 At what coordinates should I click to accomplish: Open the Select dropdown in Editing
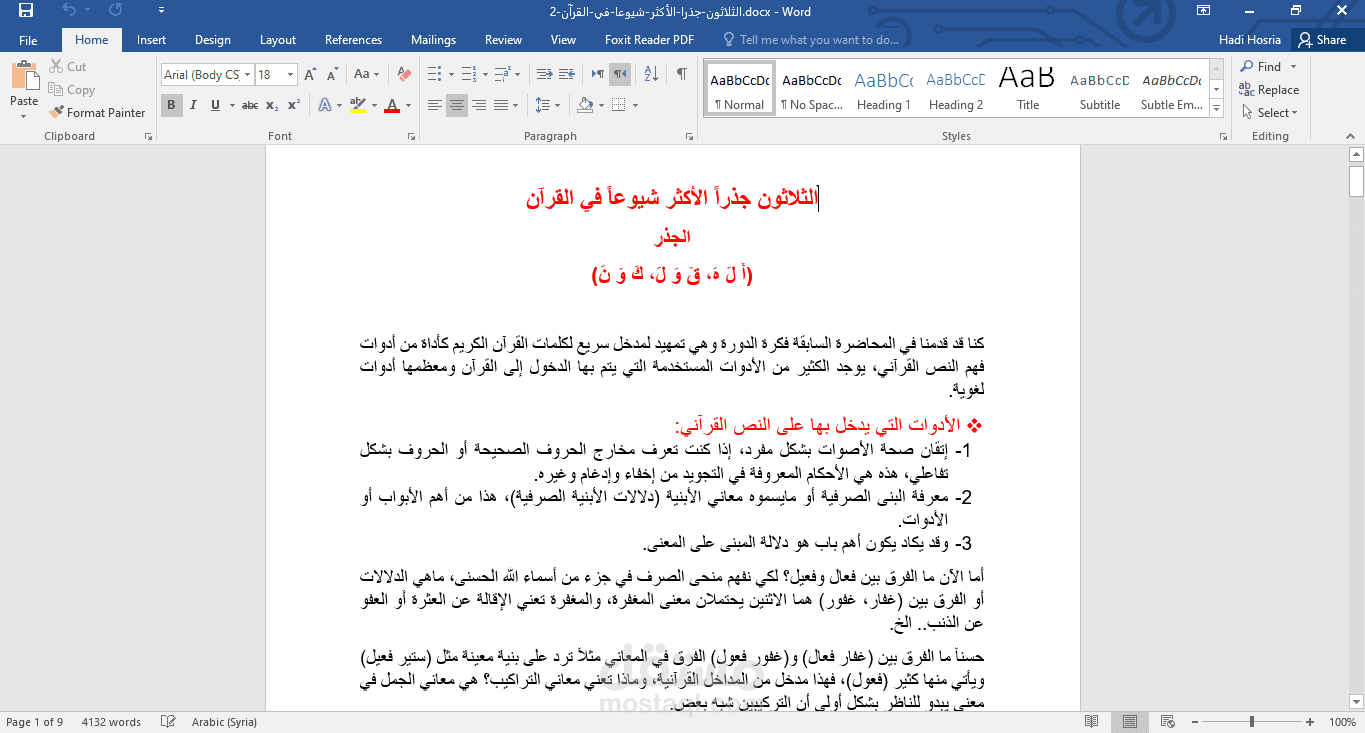pos(1269,113)
